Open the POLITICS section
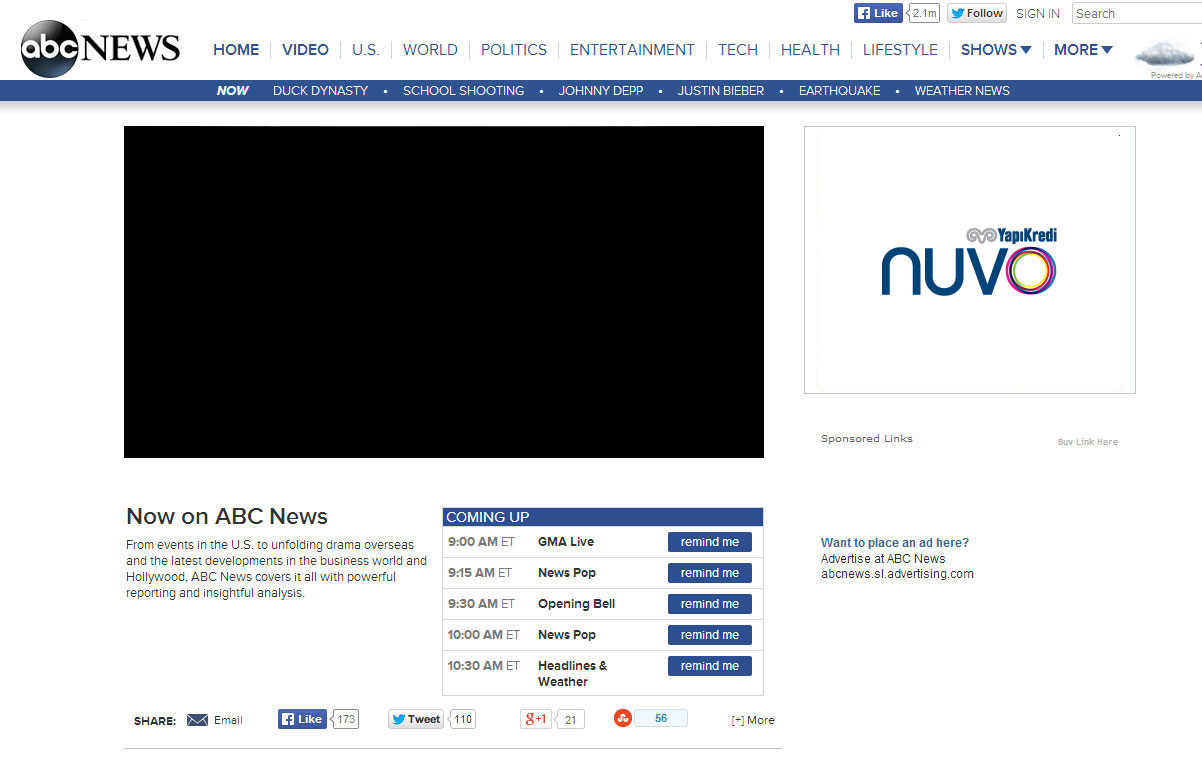Screen dimensions: 1202x767 pos(514,49)
